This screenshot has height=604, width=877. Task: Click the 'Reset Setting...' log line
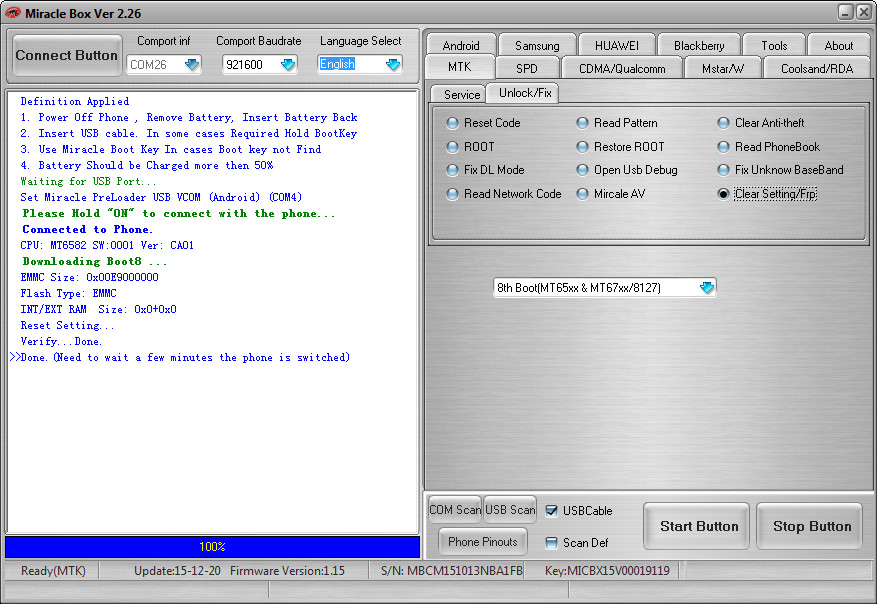click(x=67, y=325)
